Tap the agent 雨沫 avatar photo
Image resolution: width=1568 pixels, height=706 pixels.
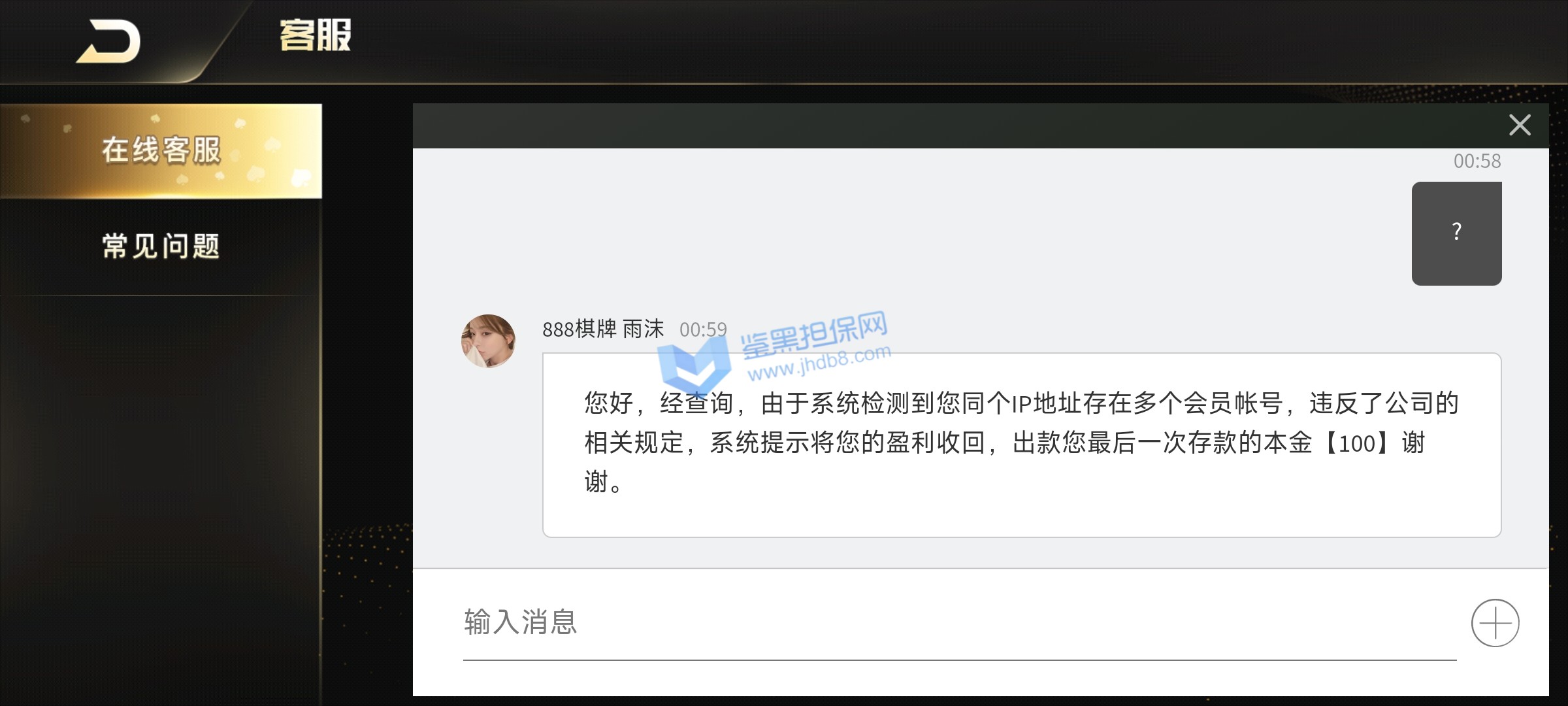[x=488, y=341]
